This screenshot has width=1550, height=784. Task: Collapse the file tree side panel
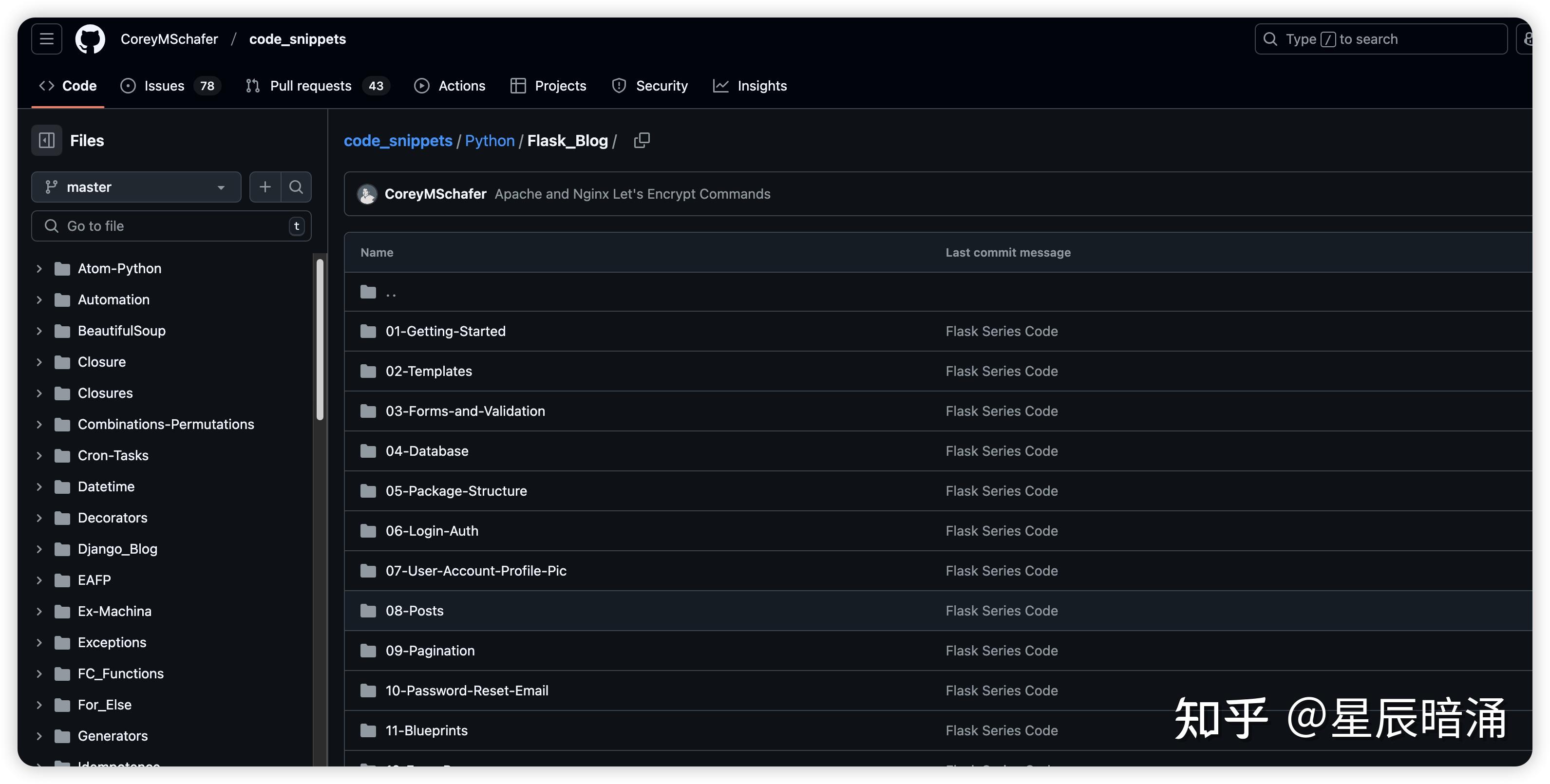(x=46, y=140)
